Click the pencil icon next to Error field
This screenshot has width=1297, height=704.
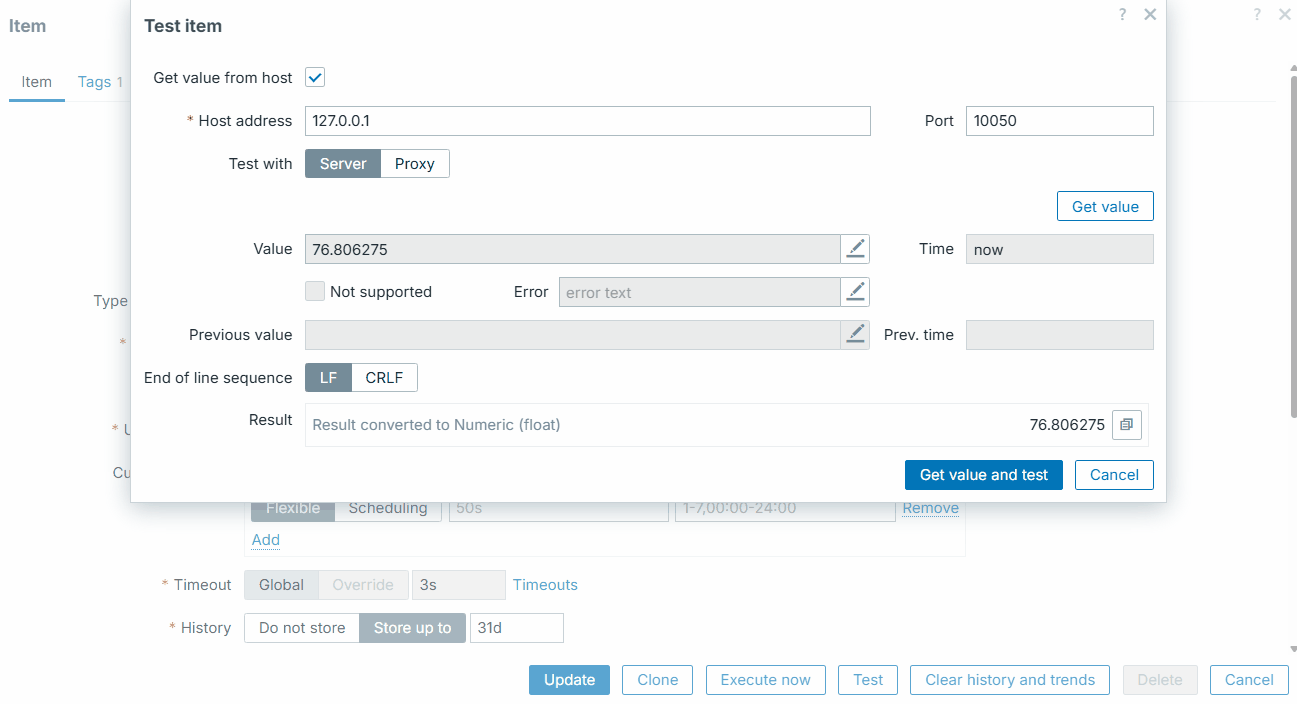(x=855, y=292)
